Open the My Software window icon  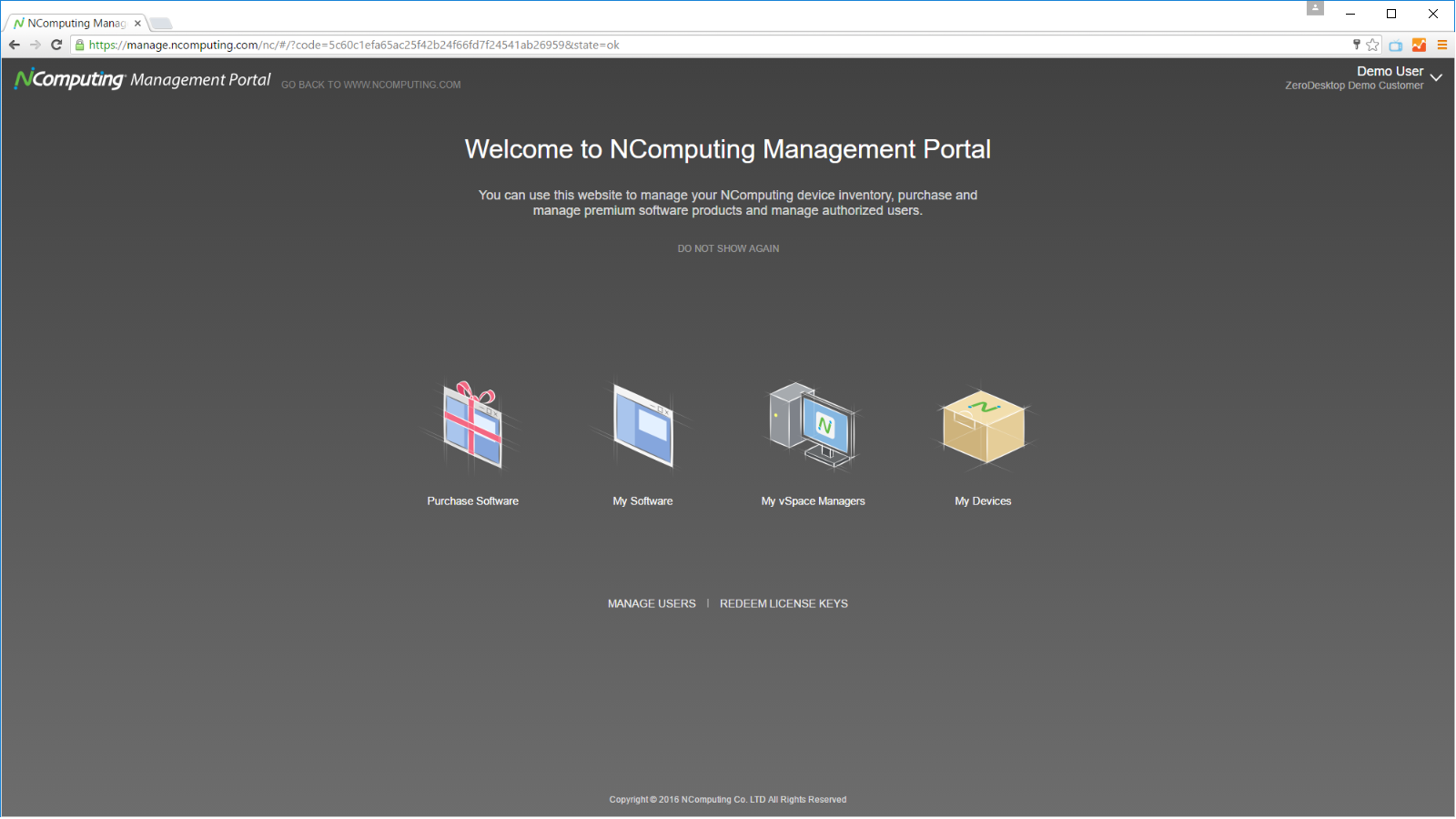click(x=642, y=425)
